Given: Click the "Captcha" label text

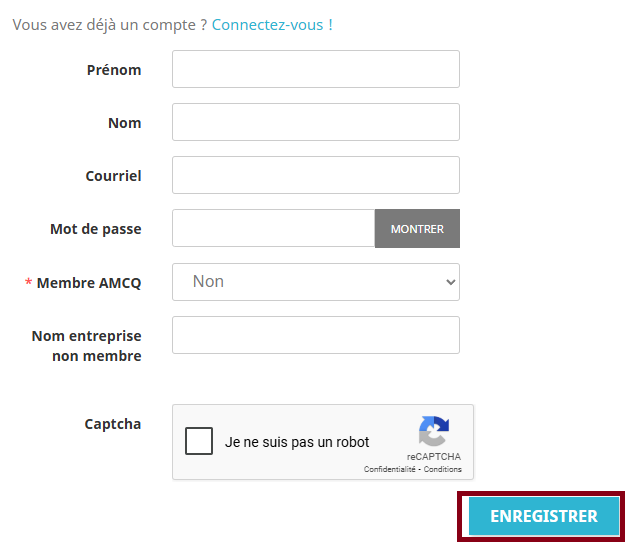Looking at the screenshot, I should [x=112, y=424].
